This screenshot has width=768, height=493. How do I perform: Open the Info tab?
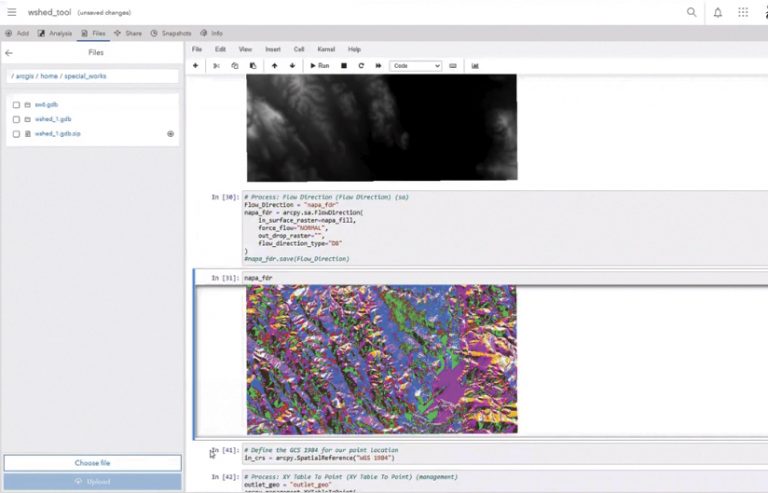[x=211, y=33]
